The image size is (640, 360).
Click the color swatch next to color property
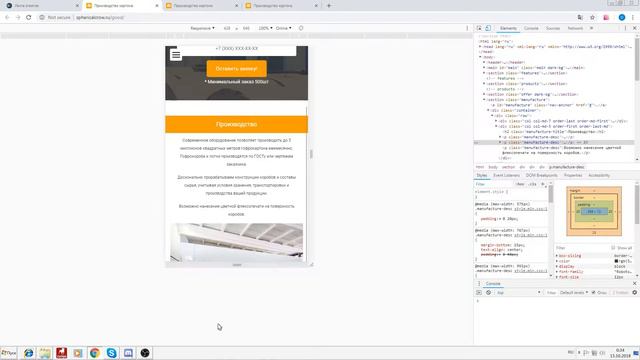(616, 261)
